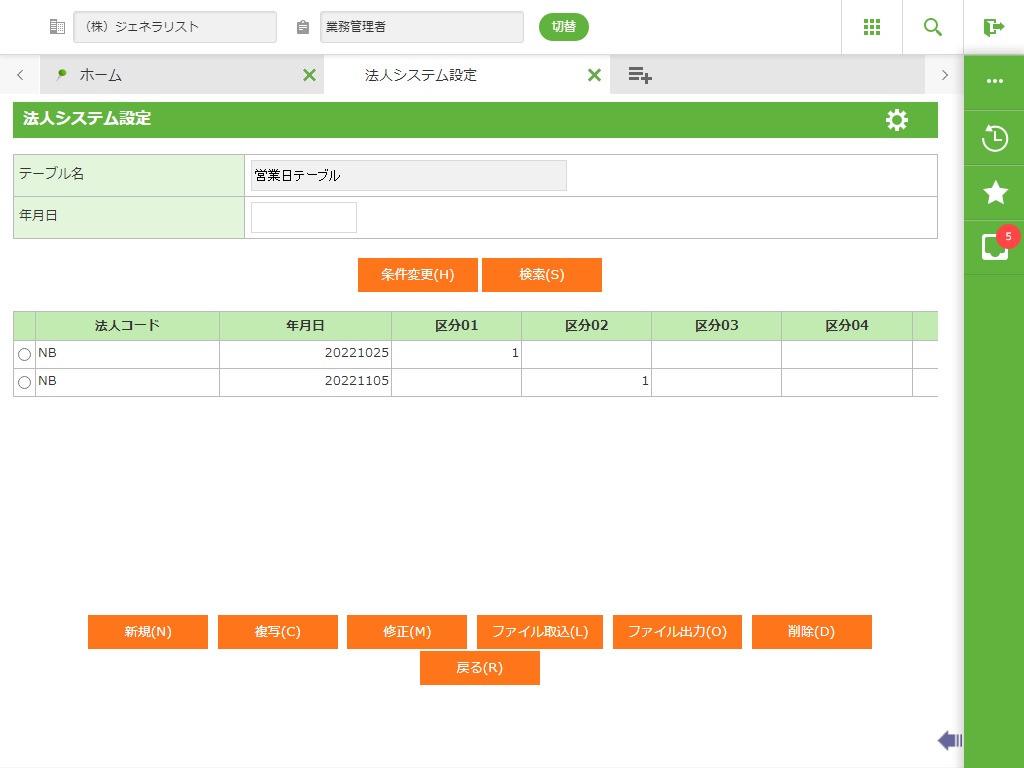Open favorites star icon in sidebar

click(994, 193)
